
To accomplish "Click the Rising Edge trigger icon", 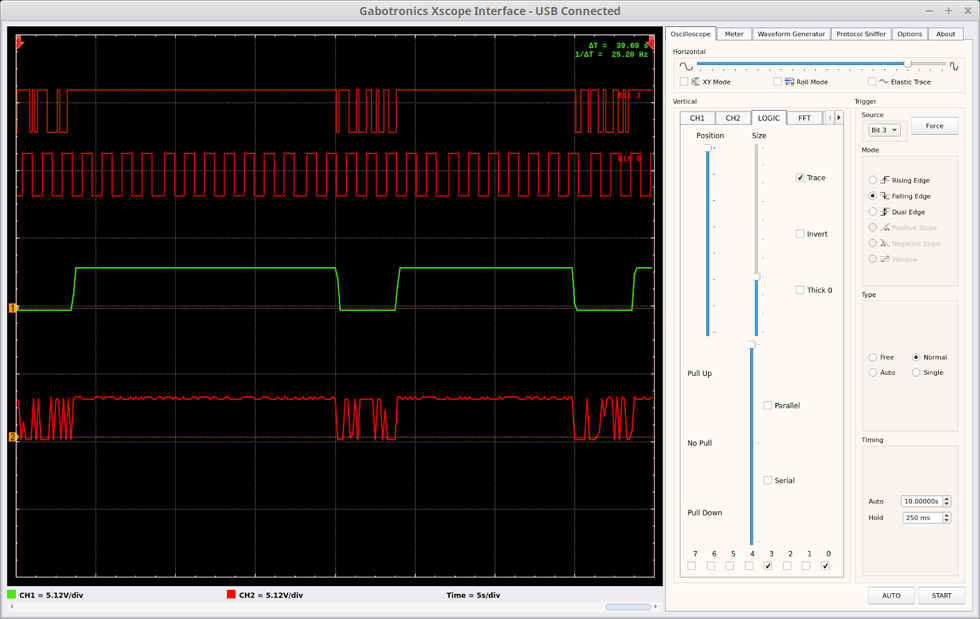I will point(885,180).
